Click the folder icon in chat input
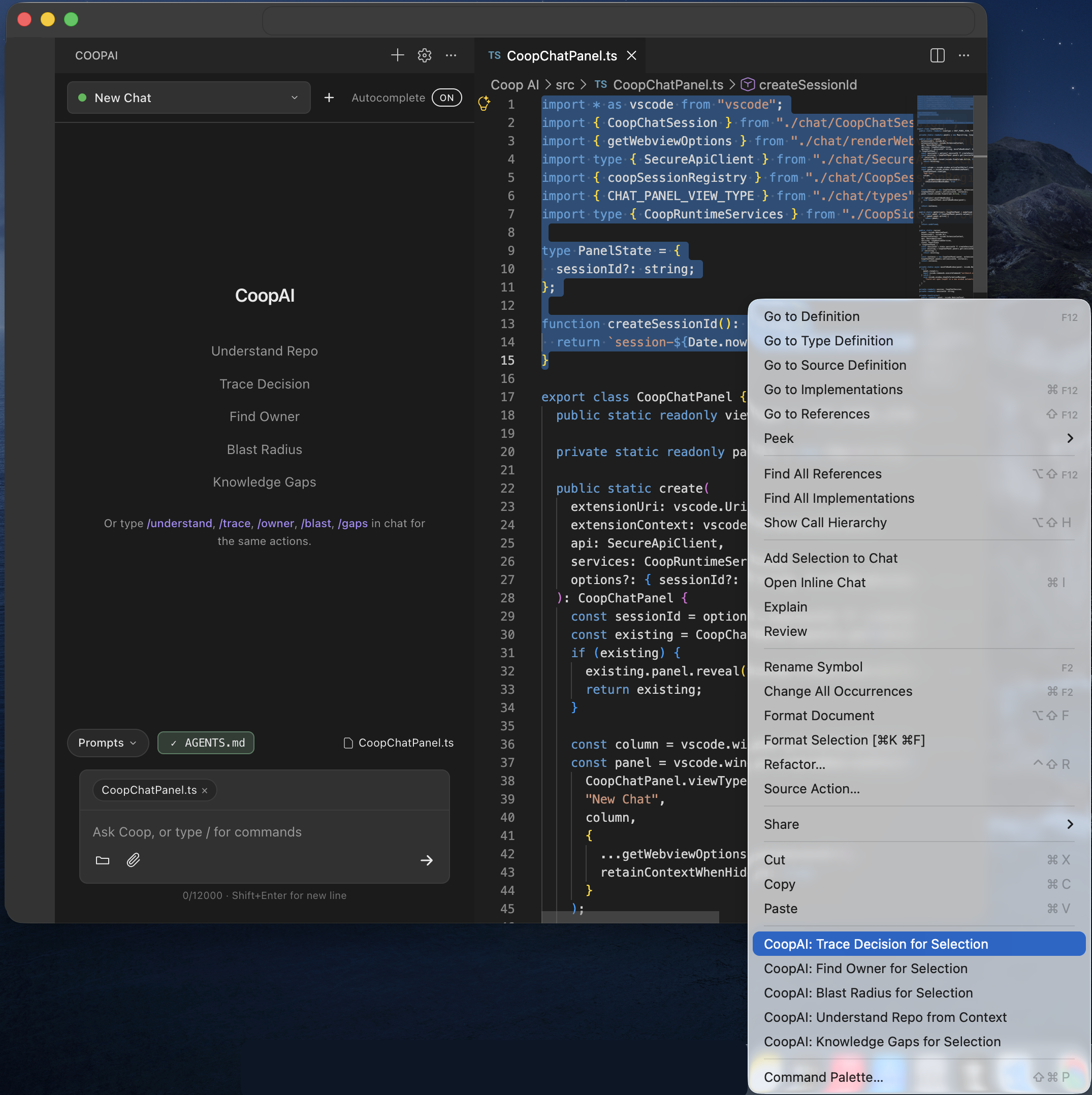This screenshot has height=1095, width=1092. pyautogui.click(x=103, y=860)
